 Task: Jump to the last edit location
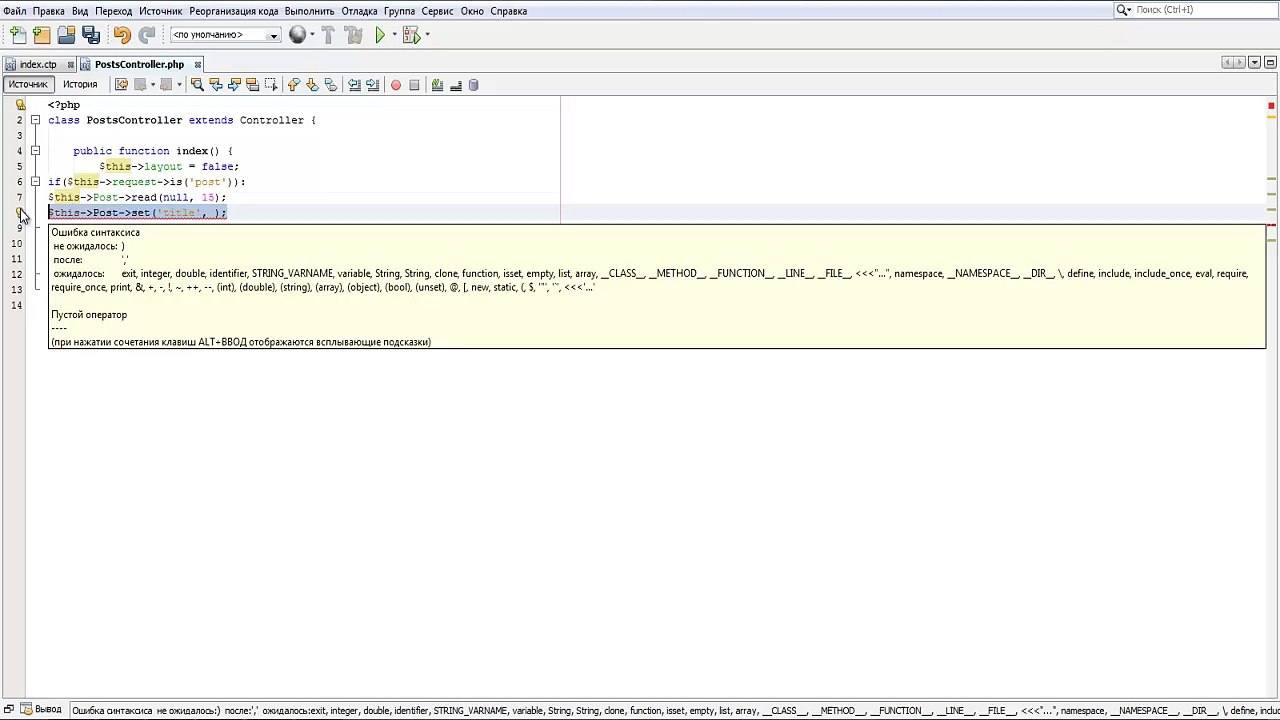click(121, 85)
